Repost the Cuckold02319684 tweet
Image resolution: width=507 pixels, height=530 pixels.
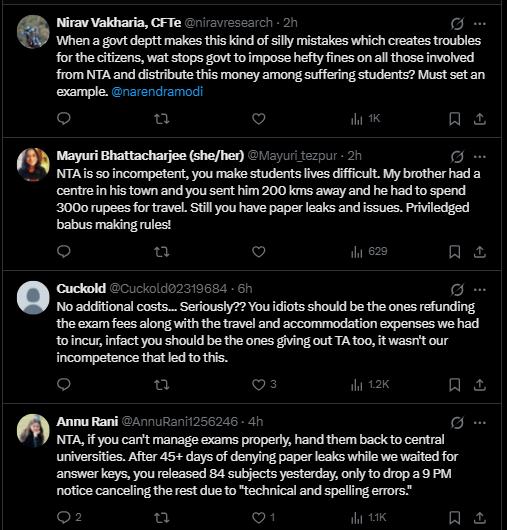pyautogui.click(x=162, y=385)
